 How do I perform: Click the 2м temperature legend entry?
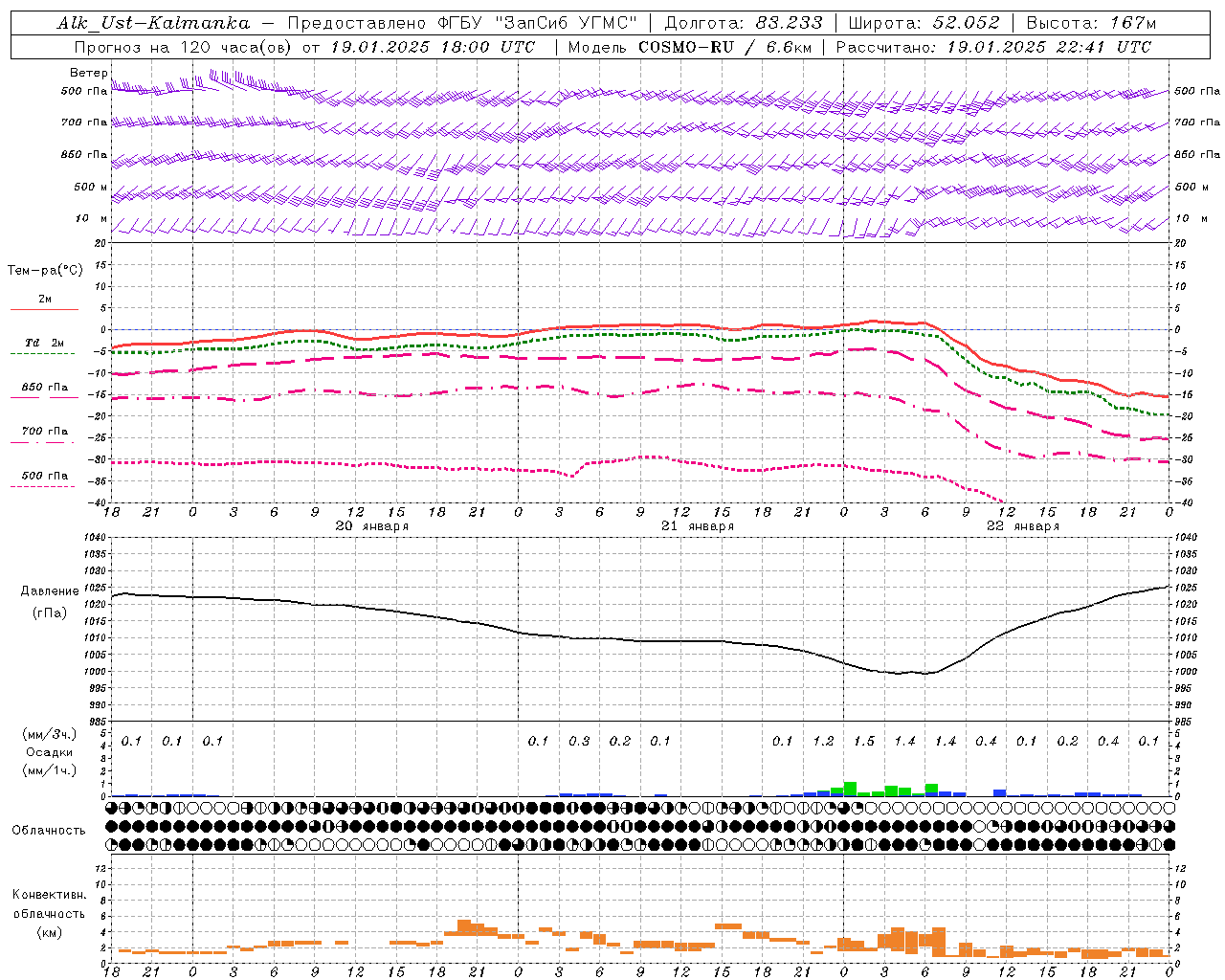[x=45, y=300]
